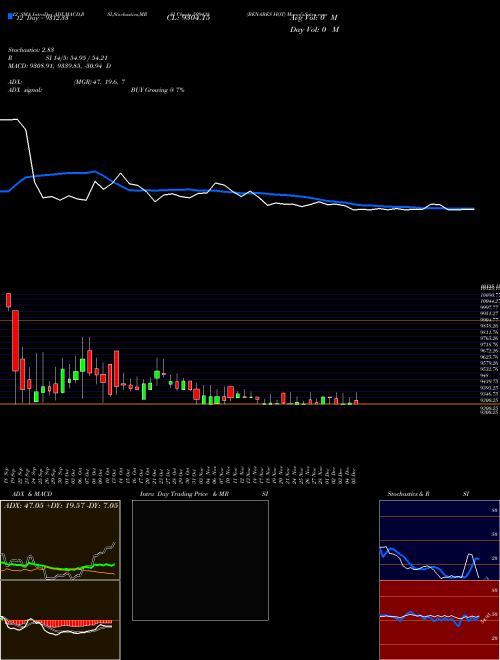Select the Day Vol label

314,29
